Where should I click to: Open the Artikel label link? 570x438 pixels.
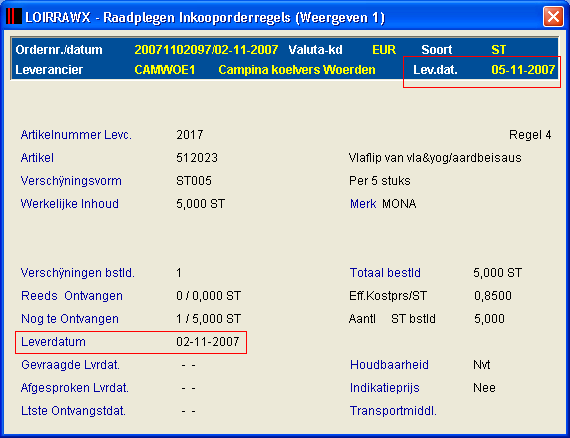[37, 158]
